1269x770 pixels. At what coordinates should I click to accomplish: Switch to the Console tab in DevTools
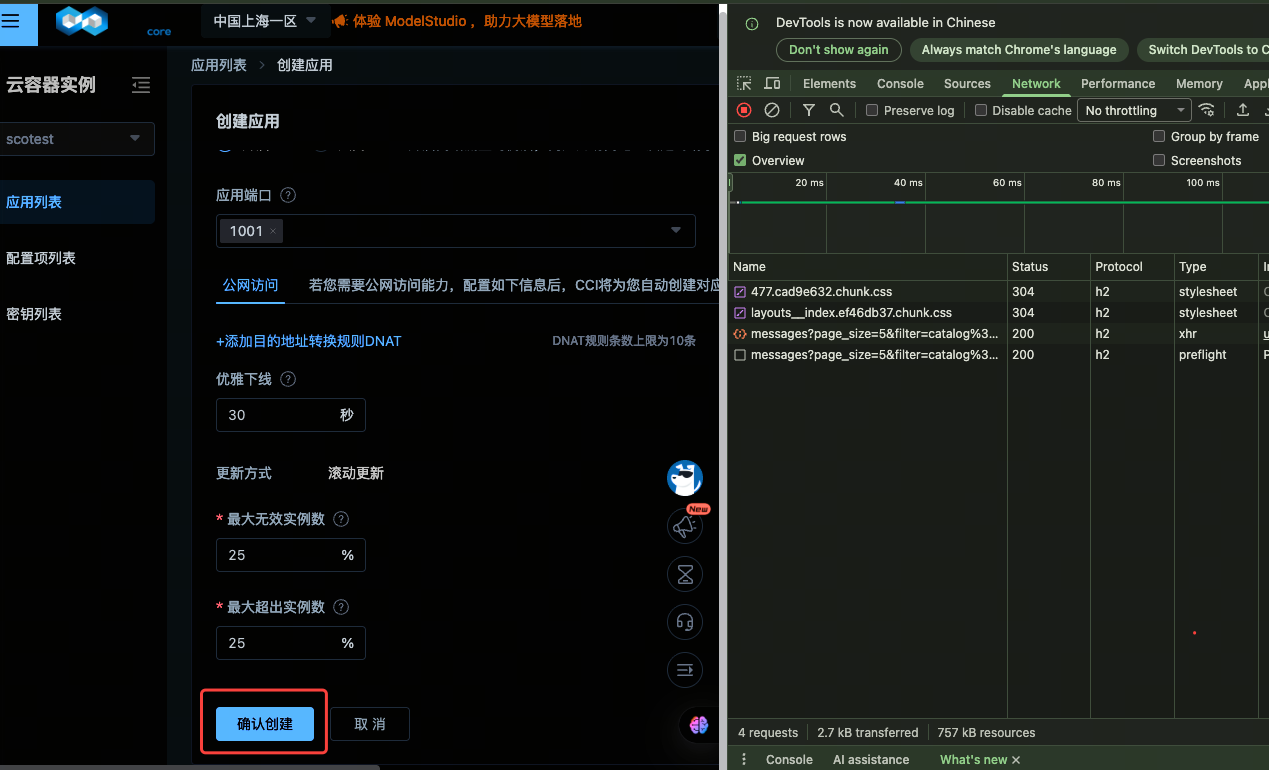pos(900,84)
